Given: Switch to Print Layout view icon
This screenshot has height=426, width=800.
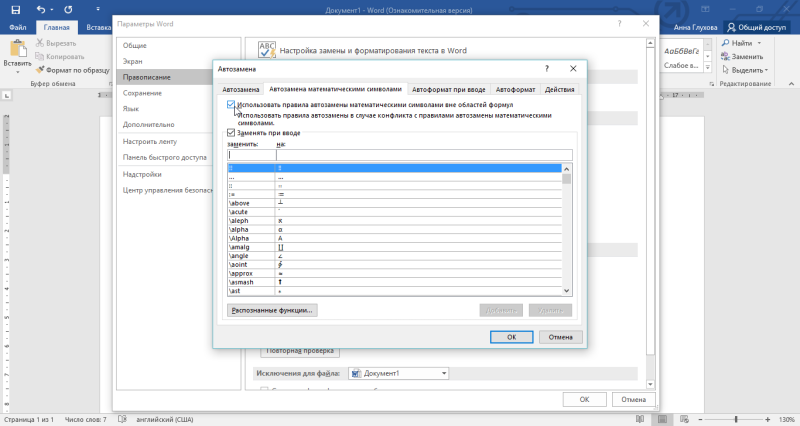Looking at the screenshot, I should (662, 419).
